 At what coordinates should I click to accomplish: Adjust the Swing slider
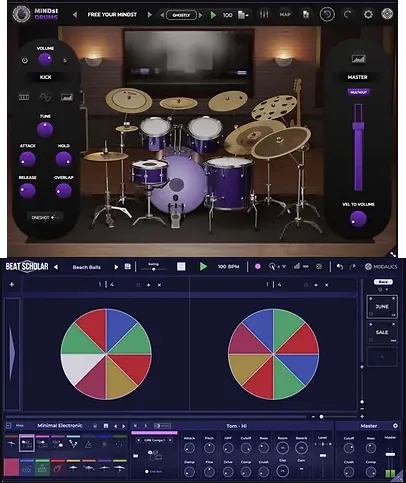(x=153, y=269)
